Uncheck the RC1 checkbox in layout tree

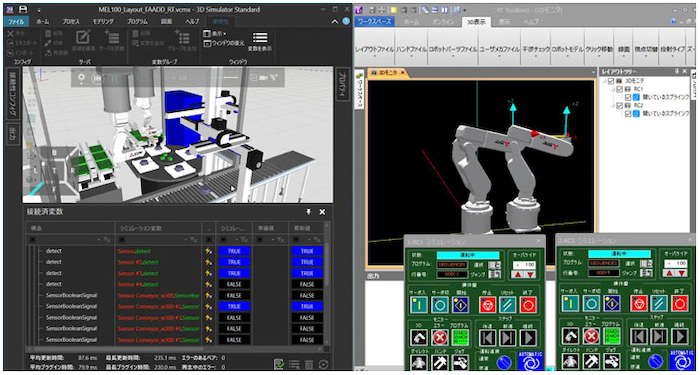point(620,89)
